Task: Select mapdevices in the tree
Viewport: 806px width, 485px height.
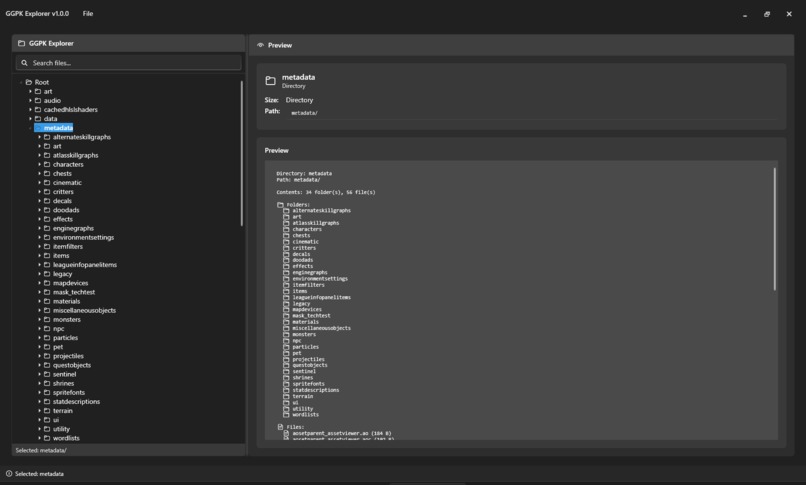Action: click(70, 283)
